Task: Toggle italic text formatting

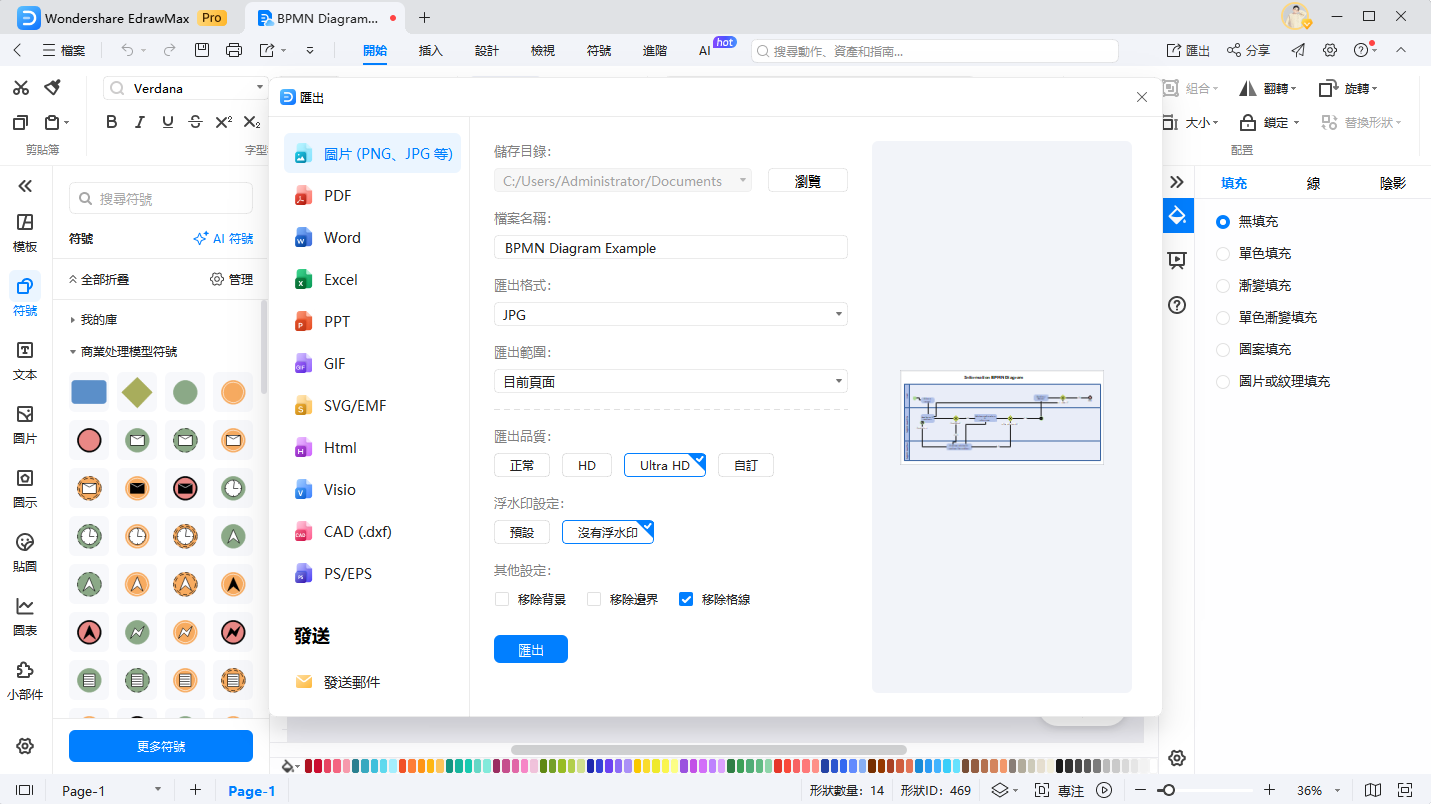Action: tap(140, 122)
